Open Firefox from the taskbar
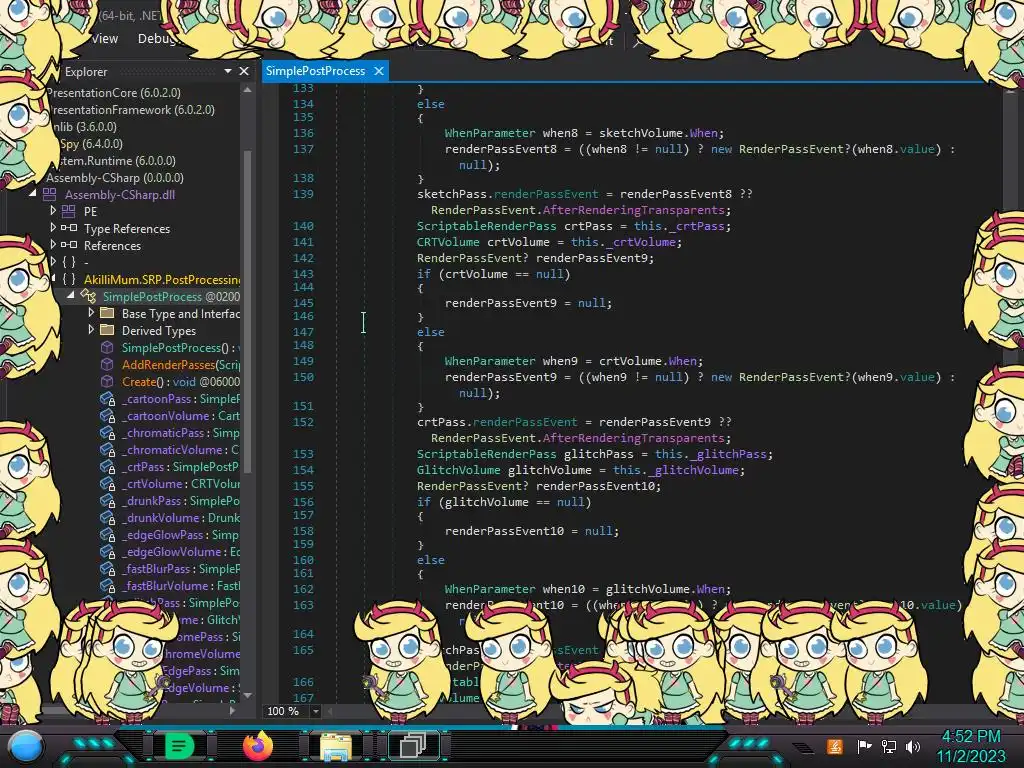The height and width of the screenshot is (768, 1024). (257, 746)
